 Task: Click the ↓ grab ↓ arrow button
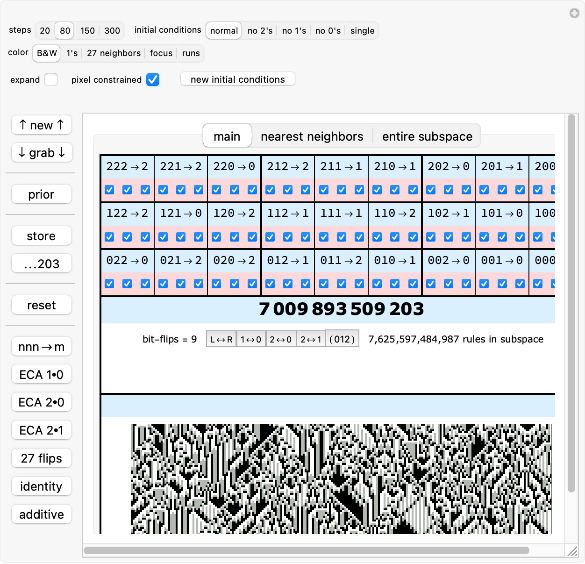pyautogui.click(x=41, y=153)
